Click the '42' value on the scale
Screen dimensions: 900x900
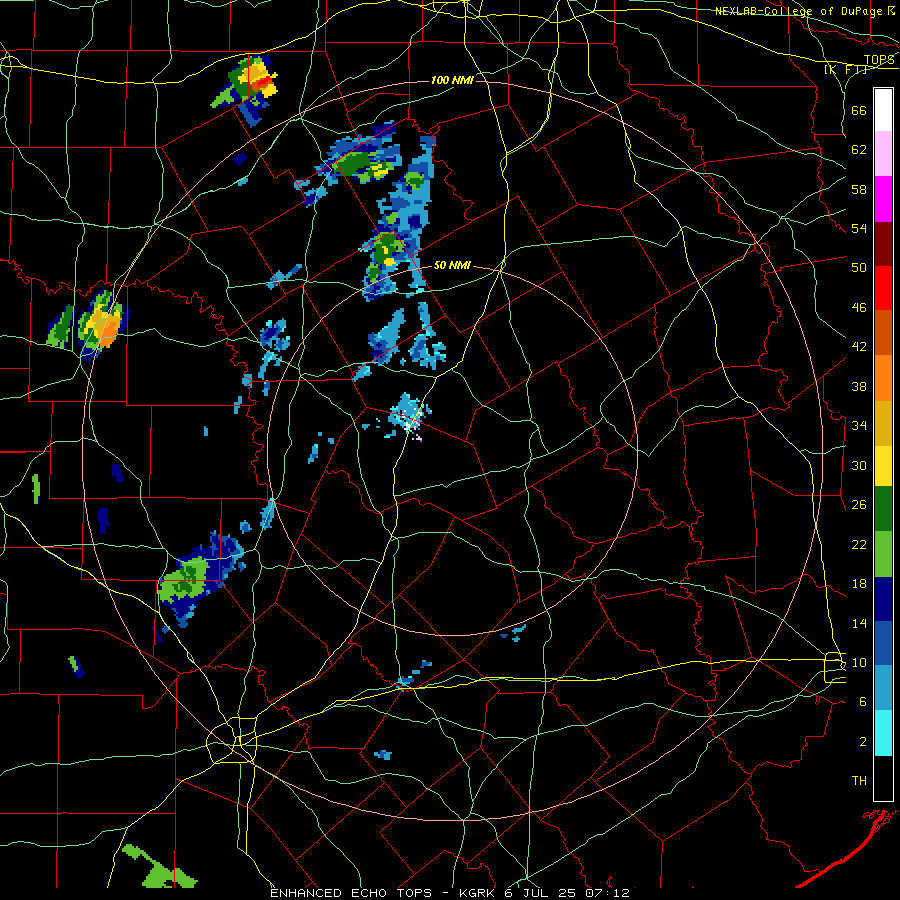[859, 347]
